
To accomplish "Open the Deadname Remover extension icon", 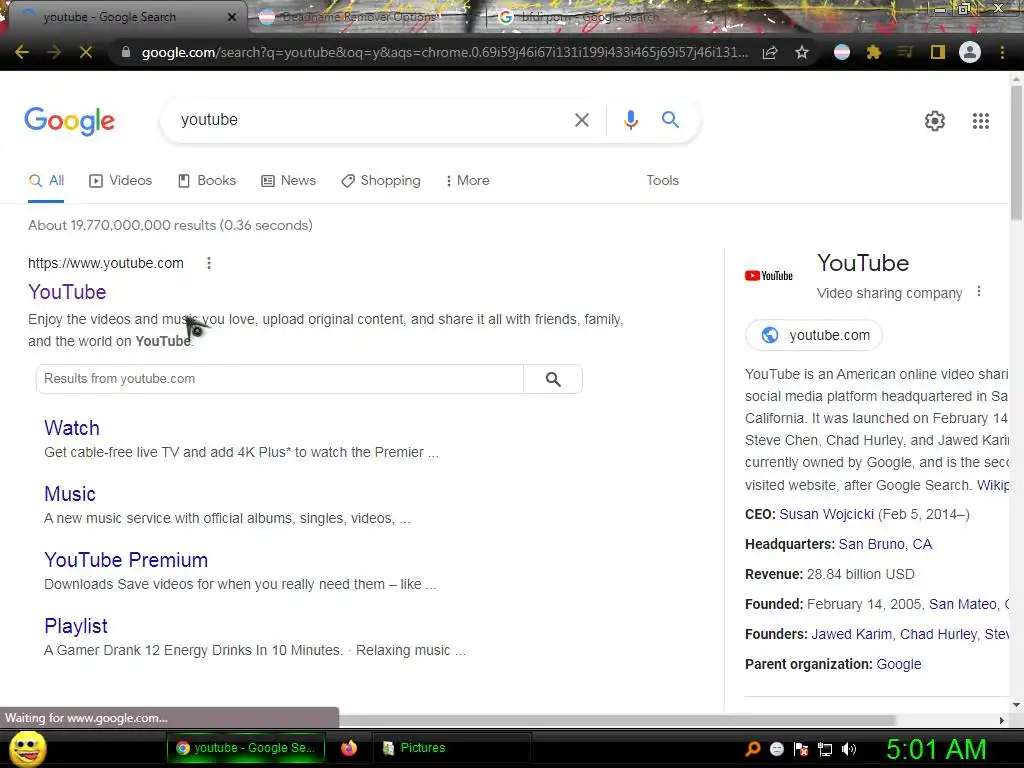I will 842,52.
